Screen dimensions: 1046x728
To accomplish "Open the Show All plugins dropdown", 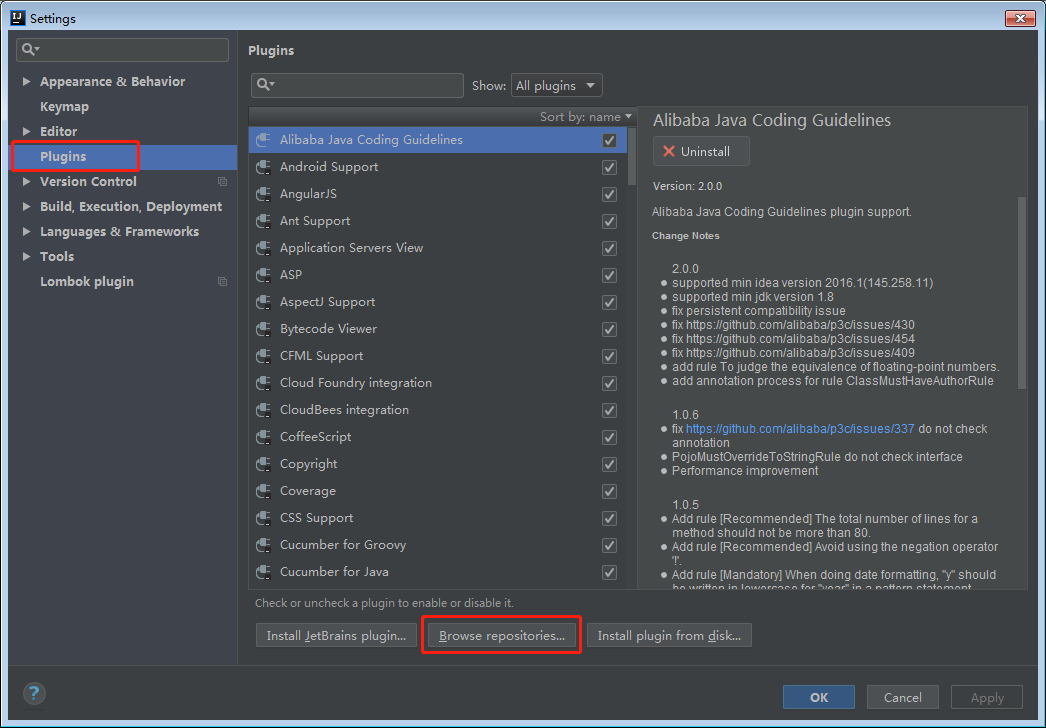I will click(x=556, y=85).
